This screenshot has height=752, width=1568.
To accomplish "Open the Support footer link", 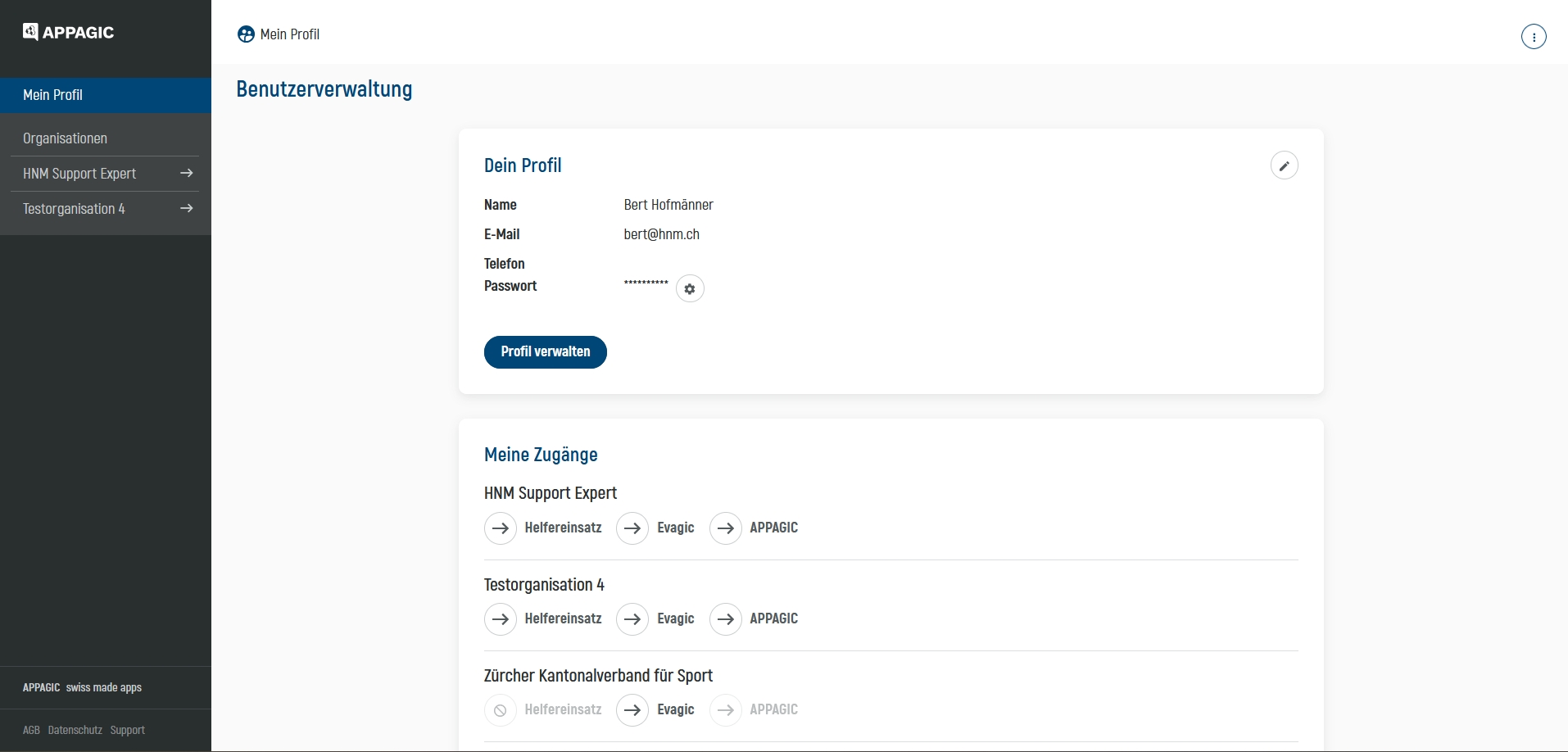I will [x=128, y=730].
